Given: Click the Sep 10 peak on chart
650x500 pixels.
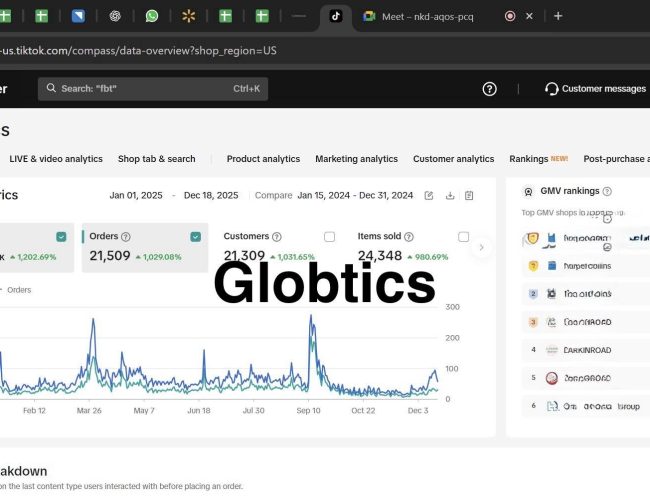Looking at the screenshot, I should coord(311,317).
